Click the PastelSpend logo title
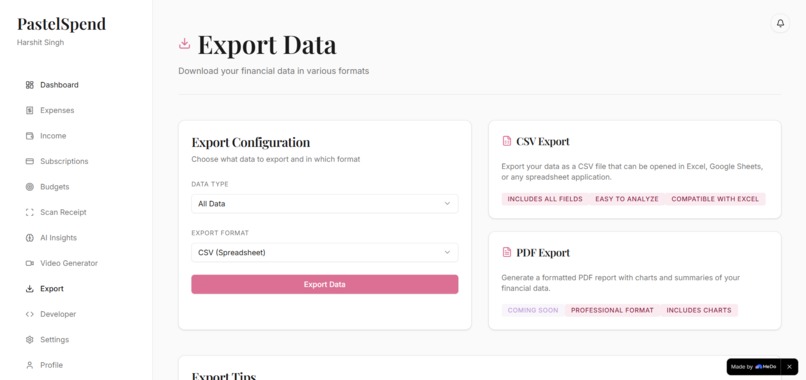 pos(61,24)
